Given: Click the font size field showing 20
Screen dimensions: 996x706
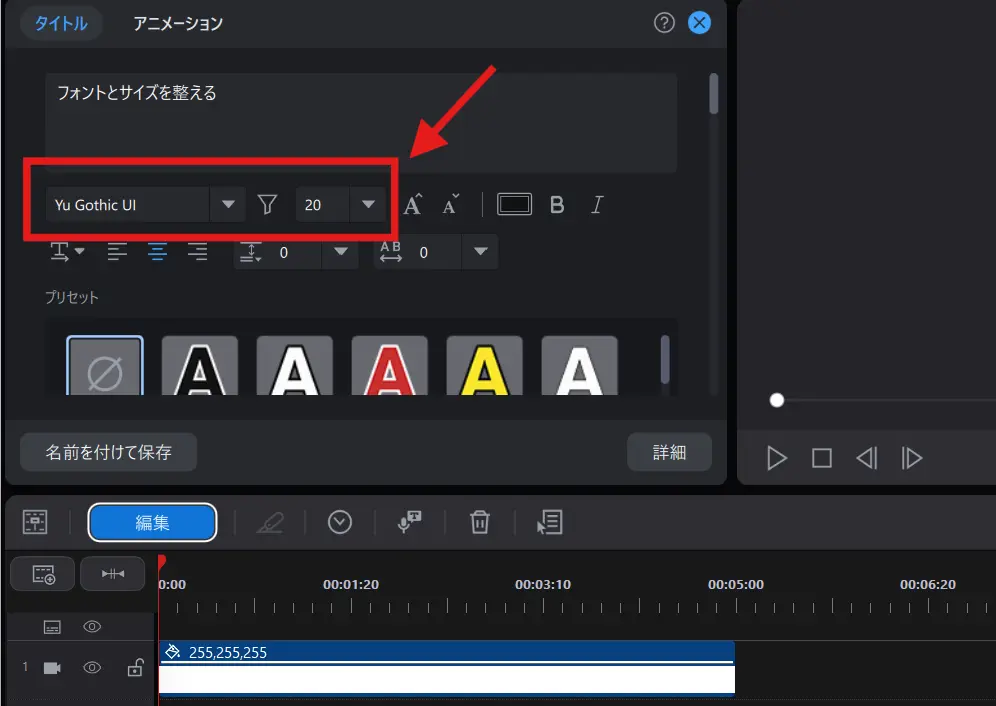Looking at the screenshot, I should tap(322, 205).
